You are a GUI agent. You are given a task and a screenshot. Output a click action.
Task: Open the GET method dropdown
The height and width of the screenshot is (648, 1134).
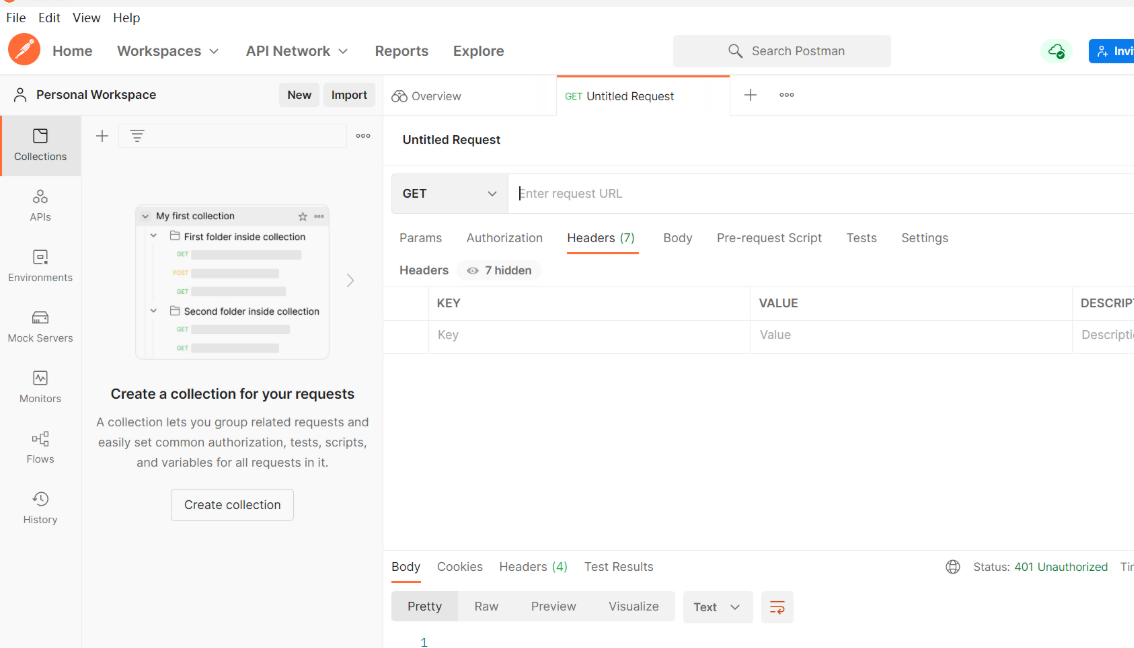click(450, 194)
